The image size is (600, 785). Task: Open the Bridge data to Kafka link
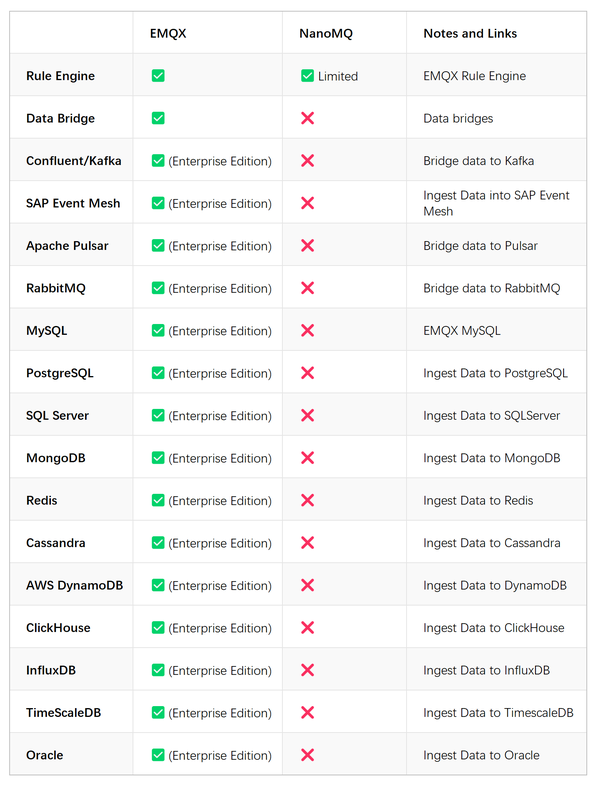tap(478, 161)
